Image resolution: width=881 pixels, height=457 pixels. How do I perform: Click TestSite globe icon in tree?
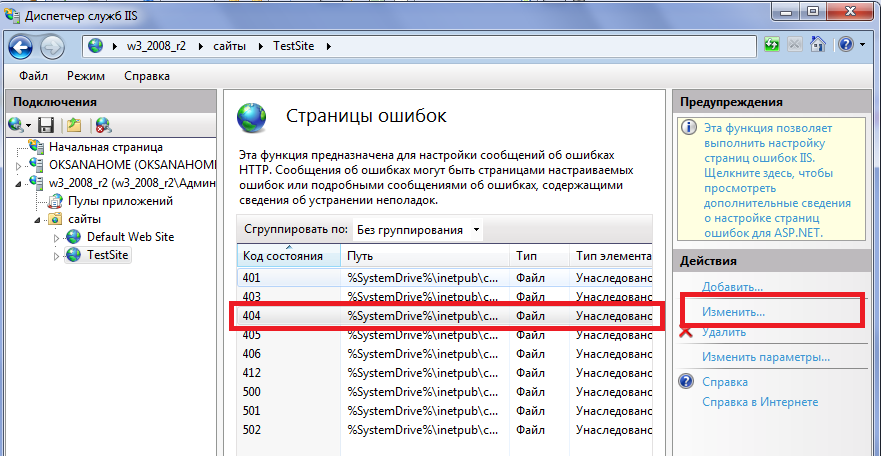(74, 255)
